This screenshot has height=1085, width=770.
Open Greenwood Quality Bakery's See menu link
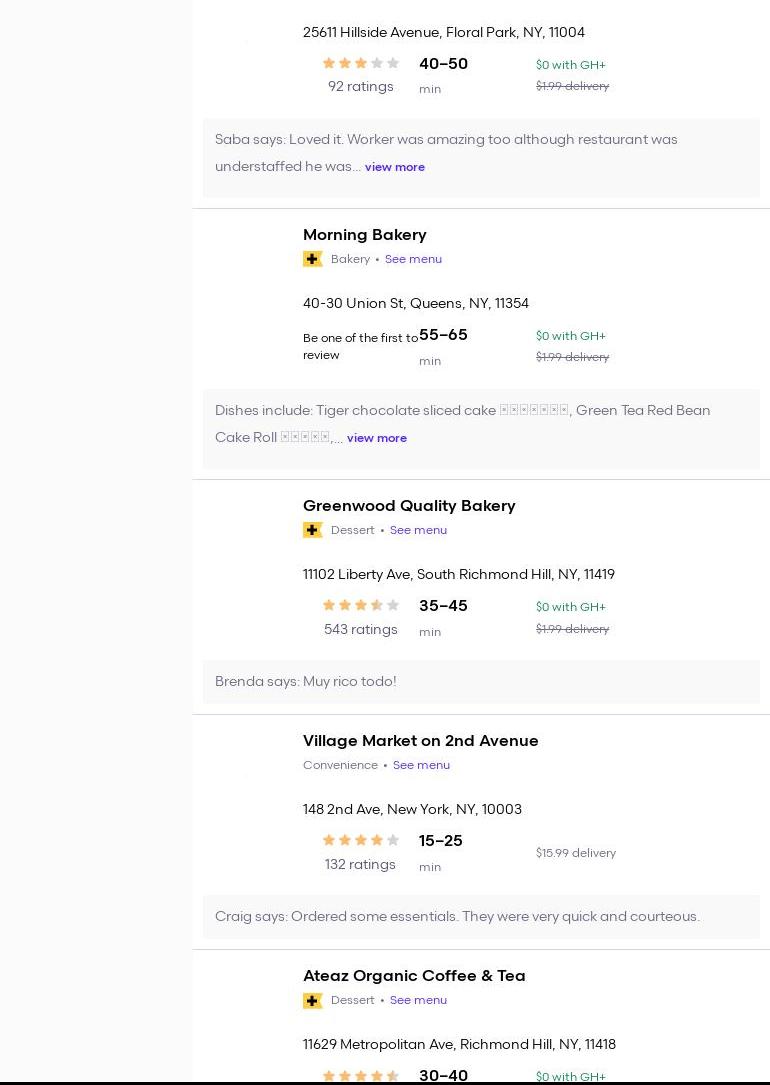point(418,530)
